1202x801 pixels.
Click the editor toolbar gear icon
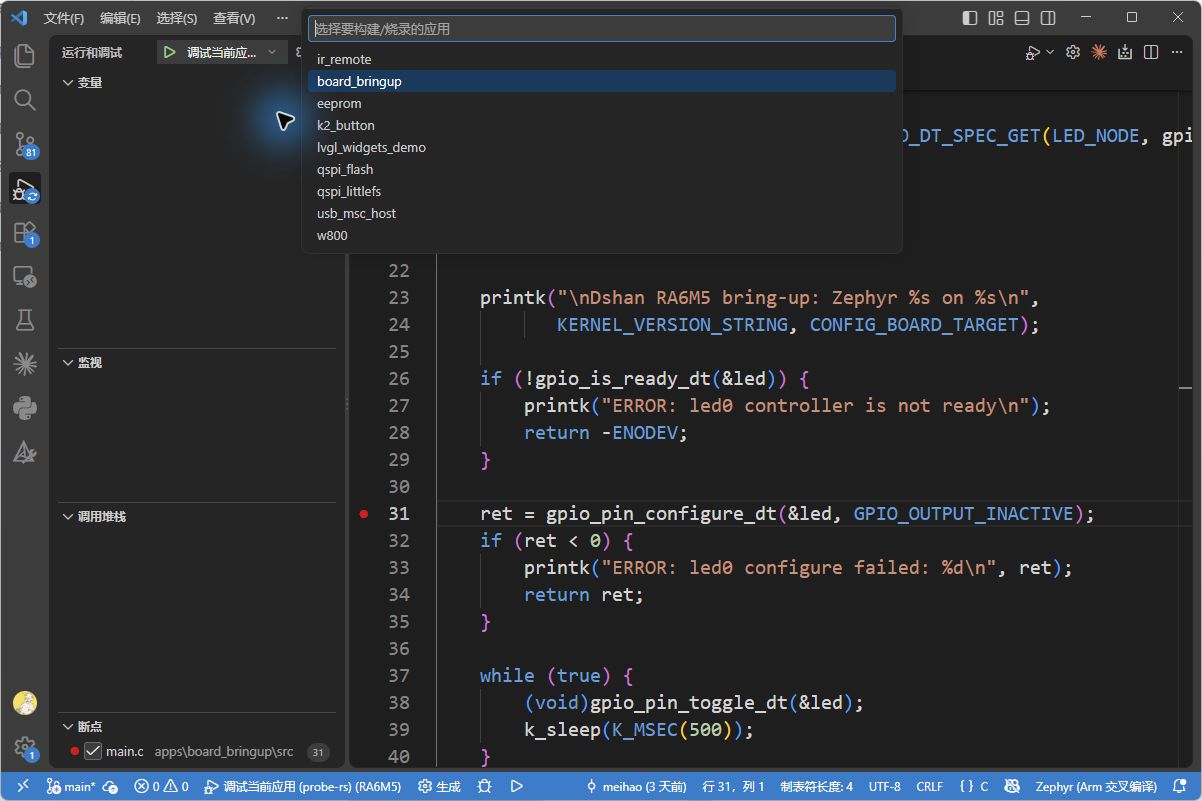coord(1073,52)
